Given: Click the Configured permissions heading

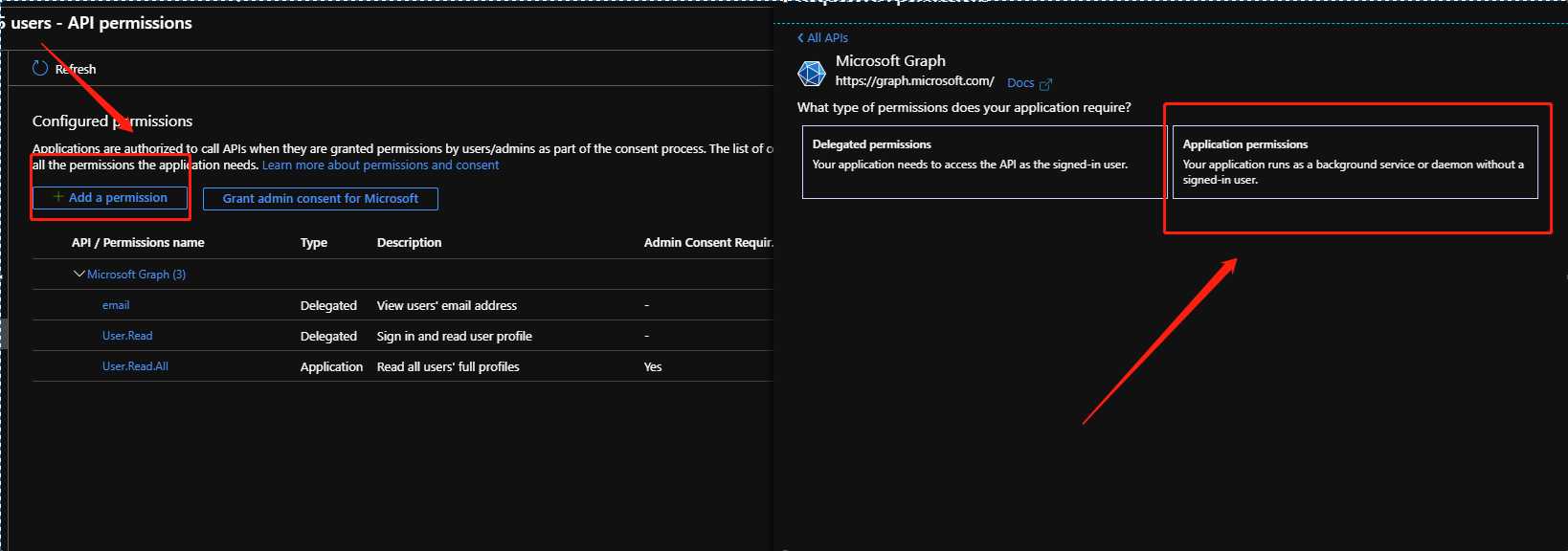Looking at the screenshot, I should point(112,121).
